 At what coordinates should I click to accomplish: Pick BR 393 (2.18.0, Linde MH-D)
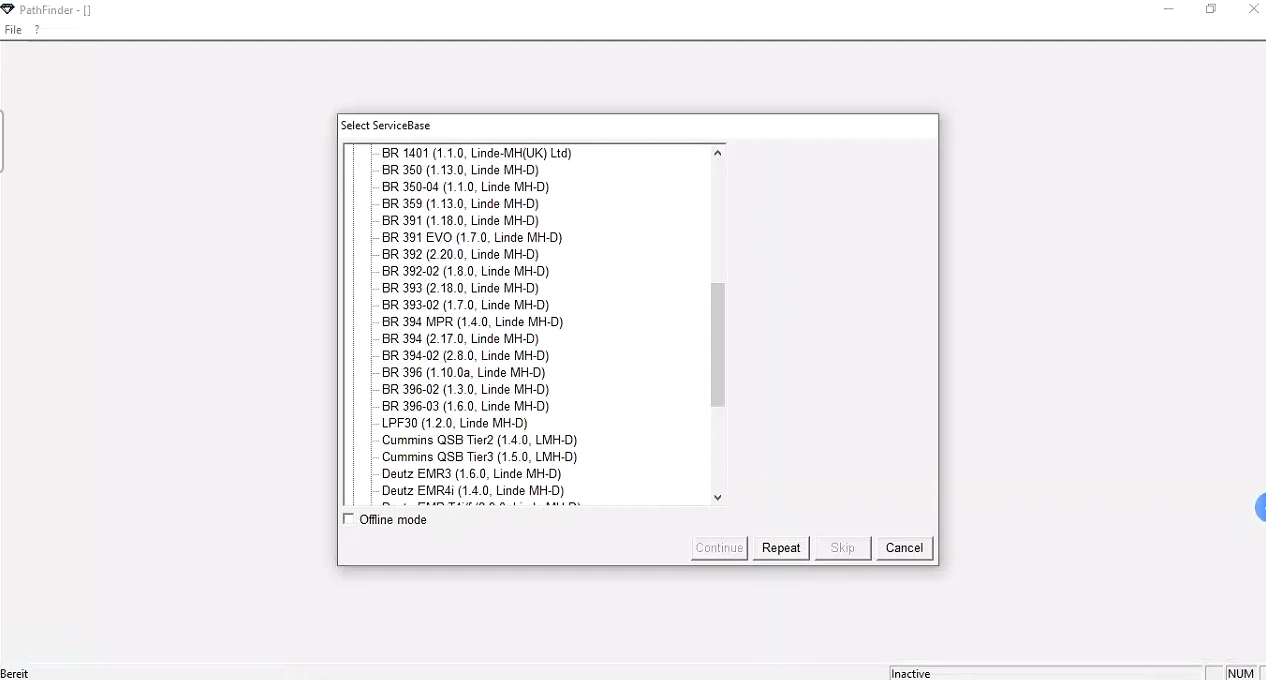tap(460, 289)
